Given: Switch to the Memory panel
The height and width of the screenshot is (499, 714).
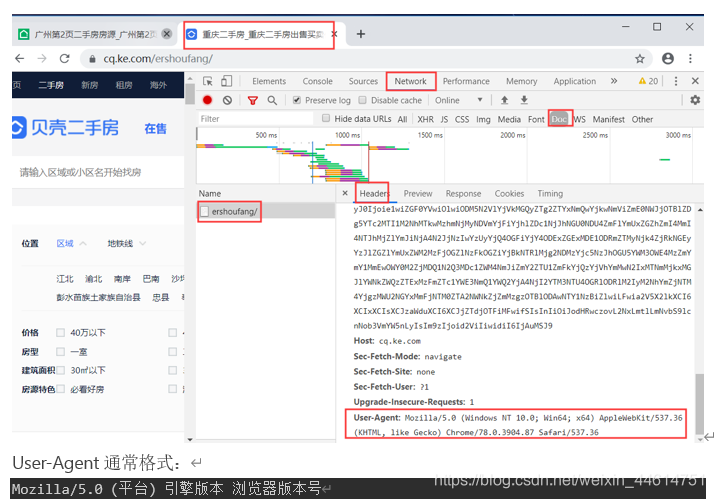Looking at the screenshot, I should coord(521,81).
